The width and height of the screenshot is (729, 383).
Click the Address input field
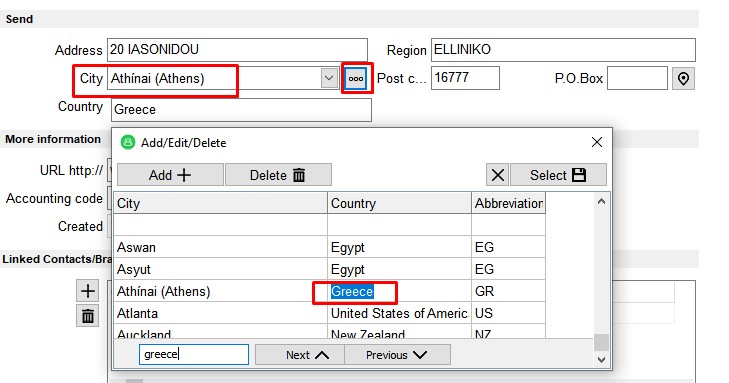(237, 50)
